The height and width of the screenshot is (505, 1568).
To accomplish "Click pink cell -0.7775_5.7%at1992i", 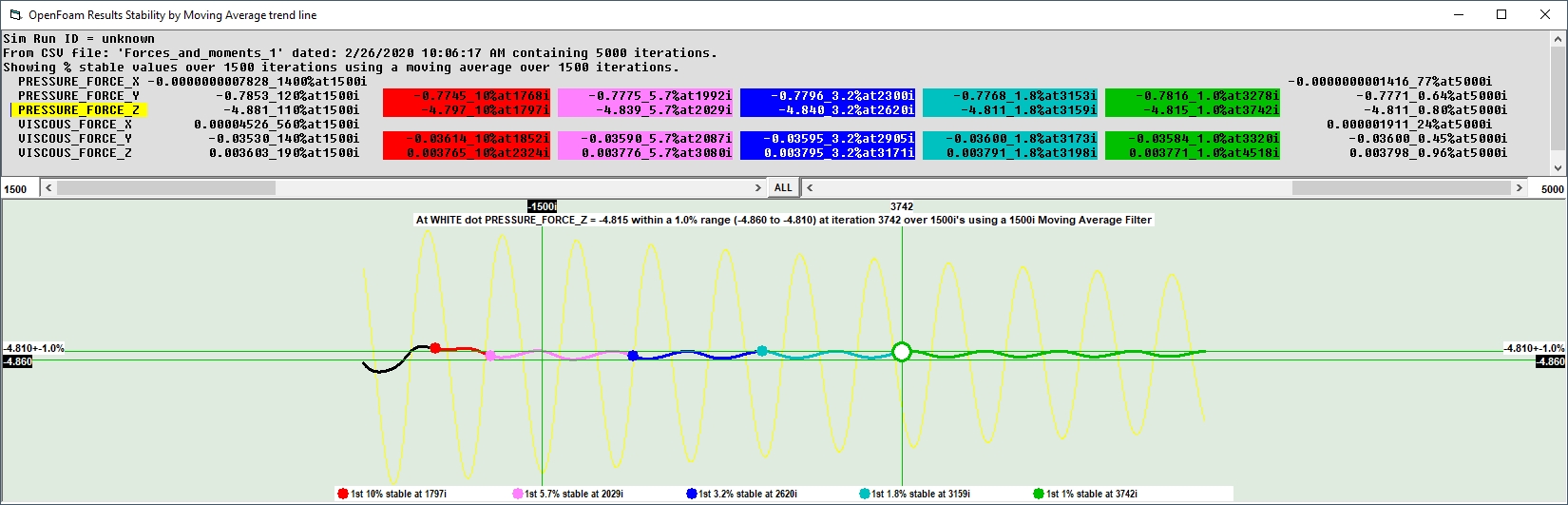I will pyautogui.click(x=645, y=96).
